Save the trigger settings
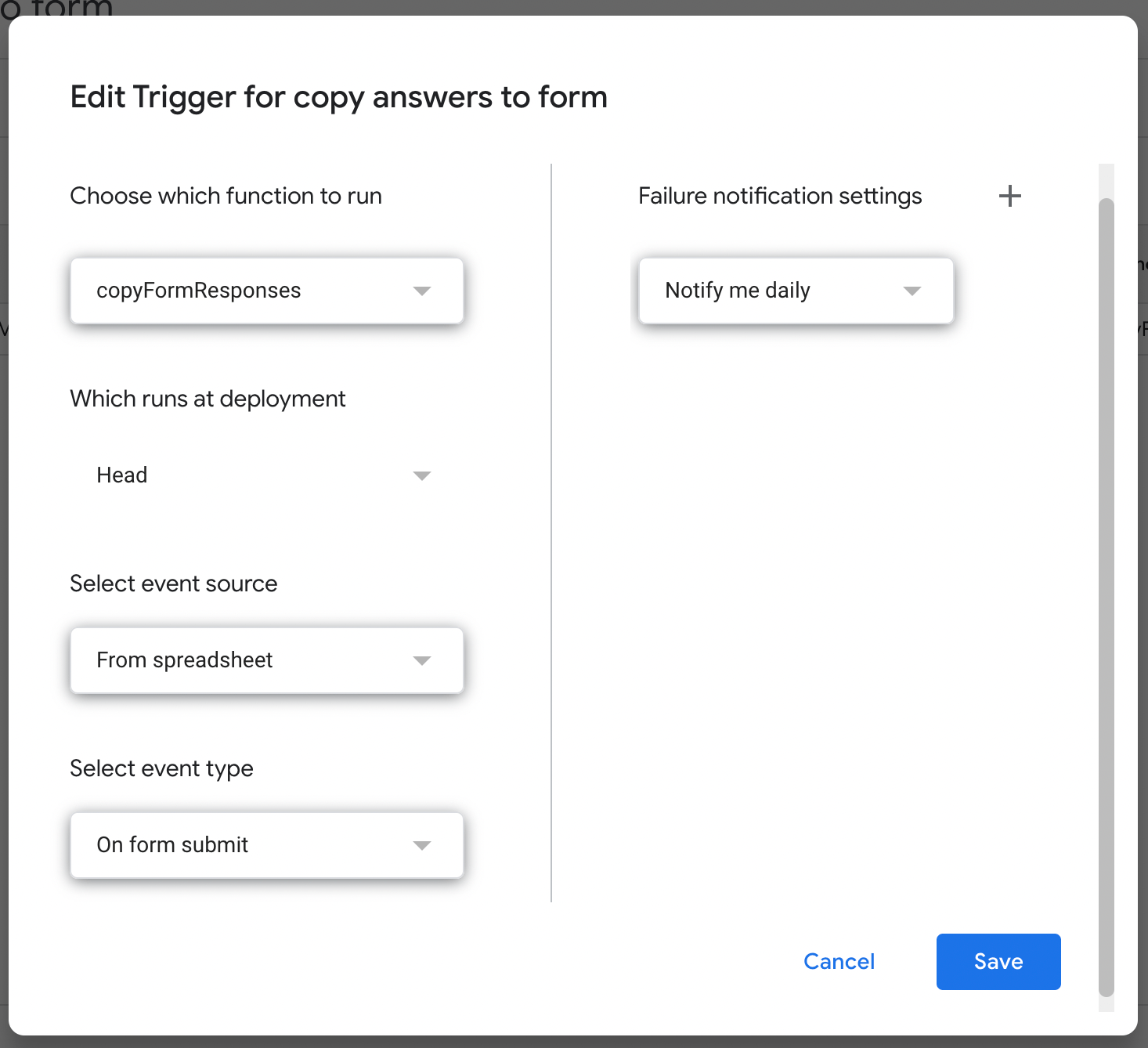 pos(998,961)
